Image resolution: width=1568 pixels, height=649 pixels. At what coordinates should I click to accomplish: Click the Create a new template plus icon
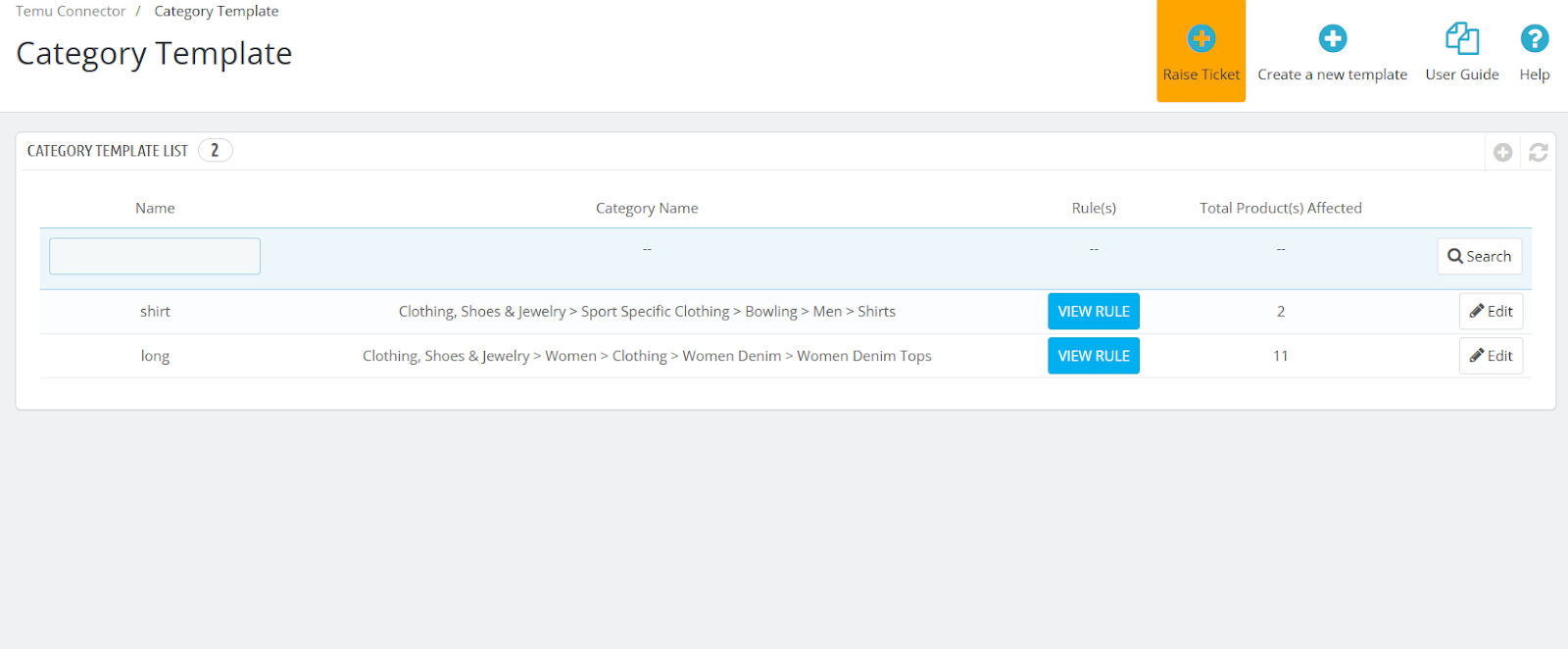pyautogui.click(x=1332, y=39)
